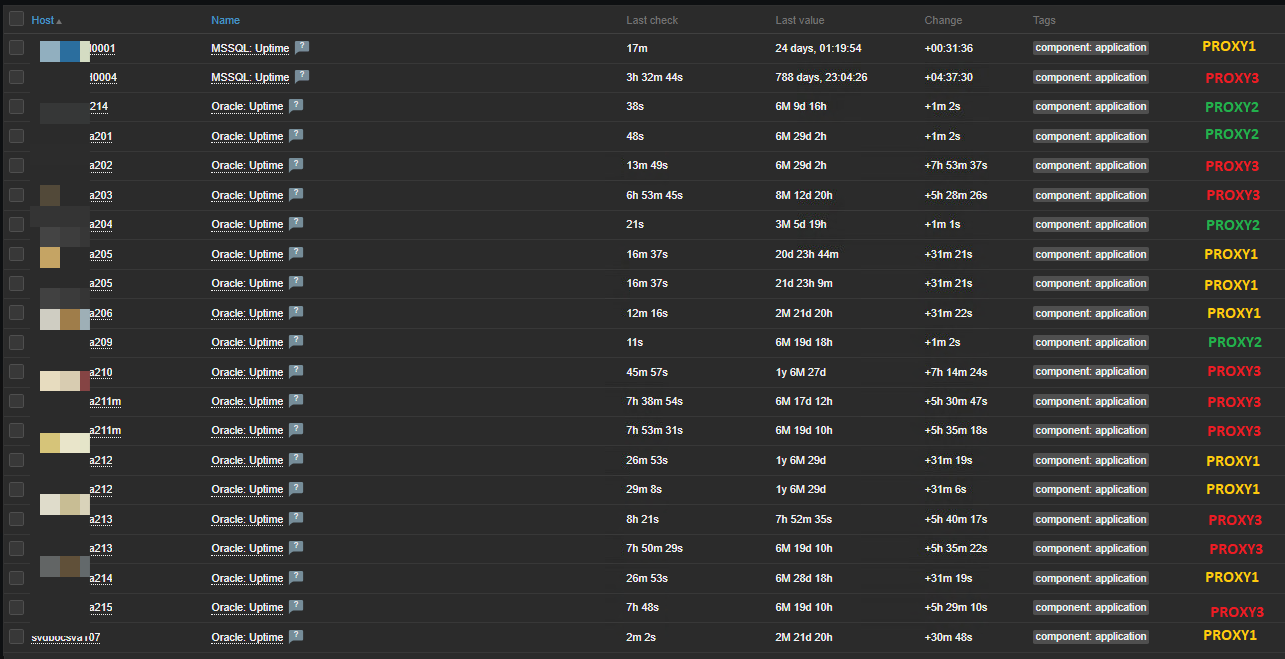Viewport: 1285px width, 659px height.
Task: Click question-mark icon in host a203 row
Action: pyautogui.click(x=296, y=195)
